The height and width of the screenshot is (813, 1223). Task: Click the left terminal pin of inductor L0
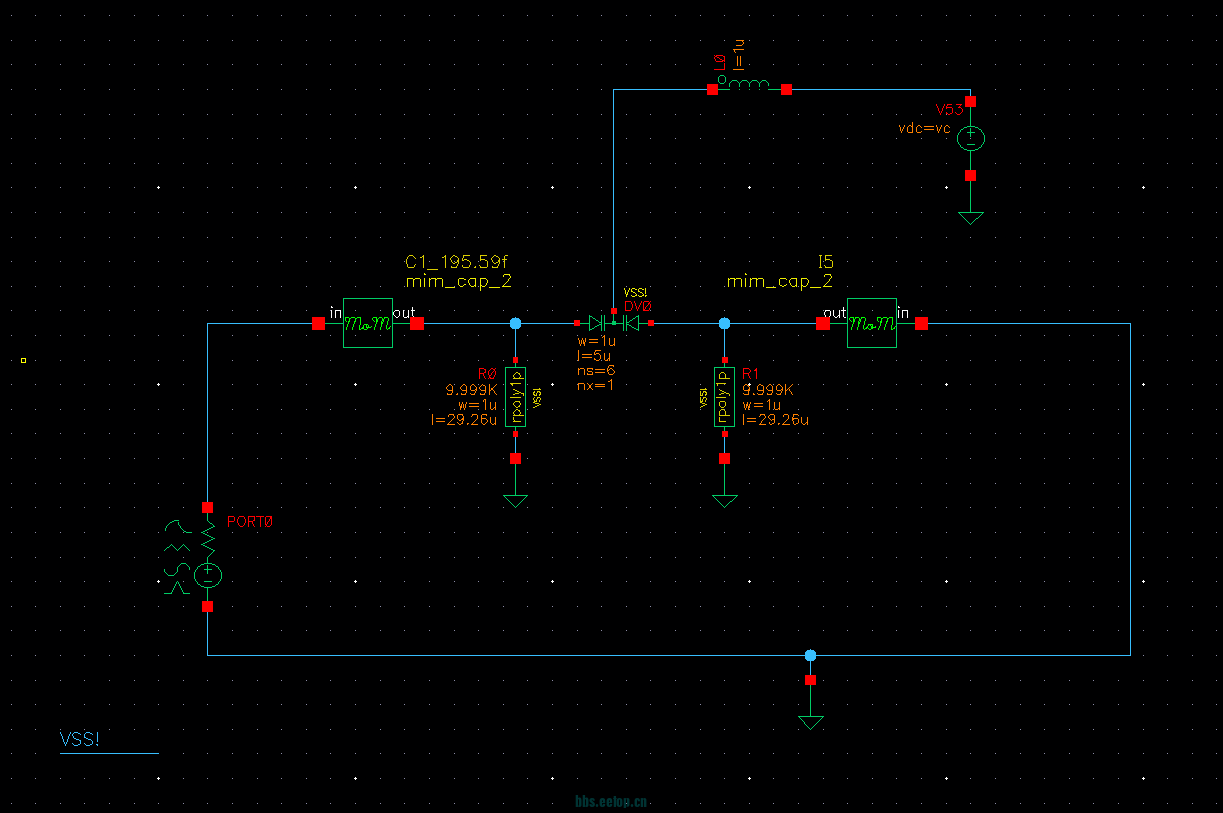[712, 90]
